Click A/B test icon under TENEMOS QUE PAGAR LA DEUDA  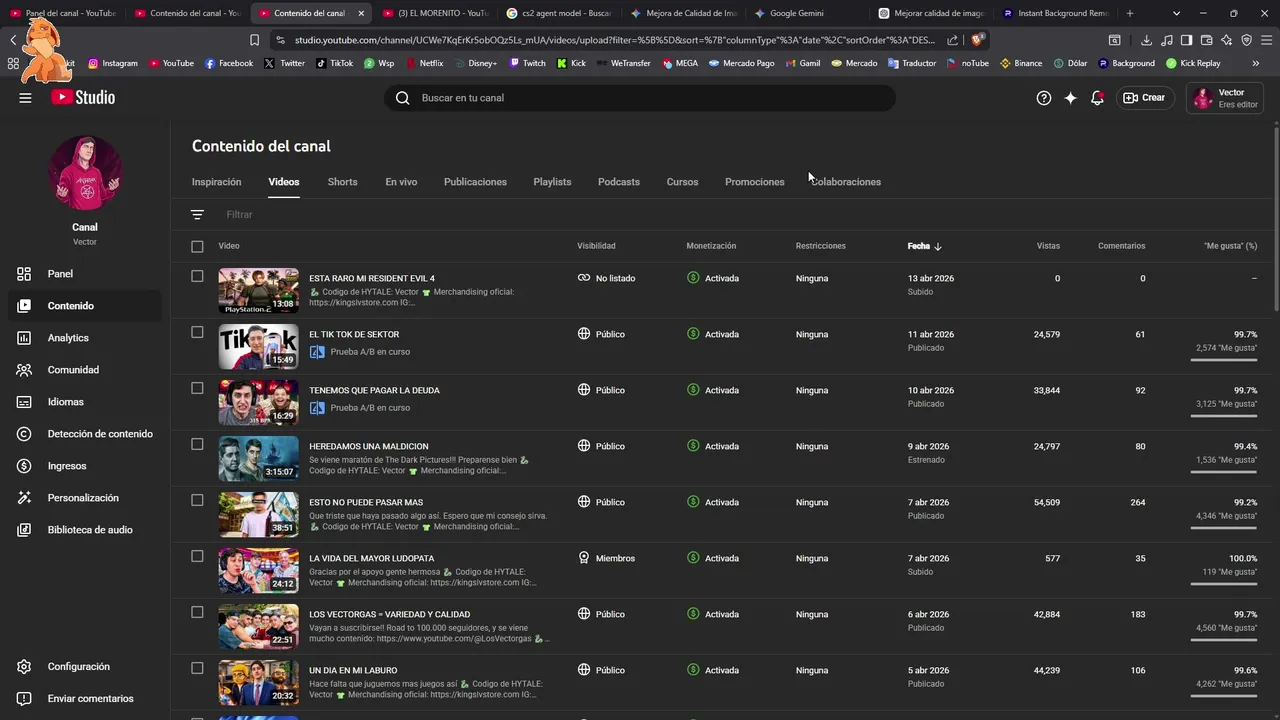tap(317, 408)
